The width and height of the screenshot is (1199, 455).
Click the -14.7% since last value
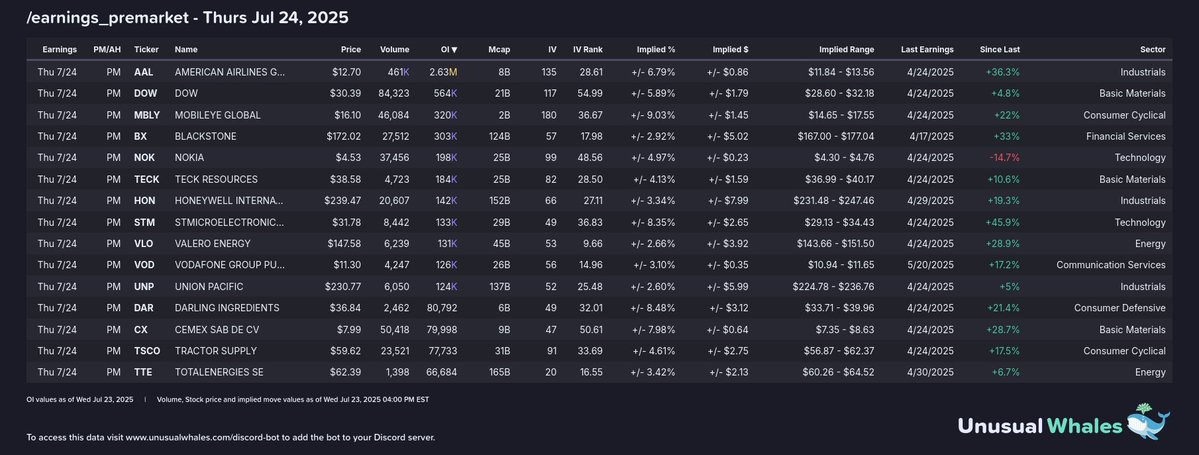click(1005, 158)
